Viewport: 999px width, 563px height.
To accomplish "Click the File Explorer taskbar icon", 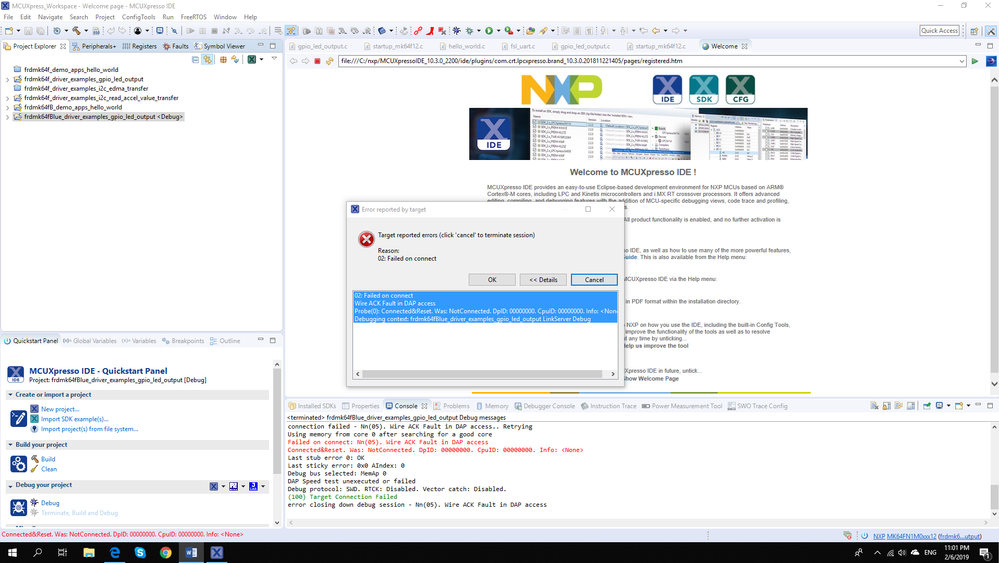I will 89,552.
